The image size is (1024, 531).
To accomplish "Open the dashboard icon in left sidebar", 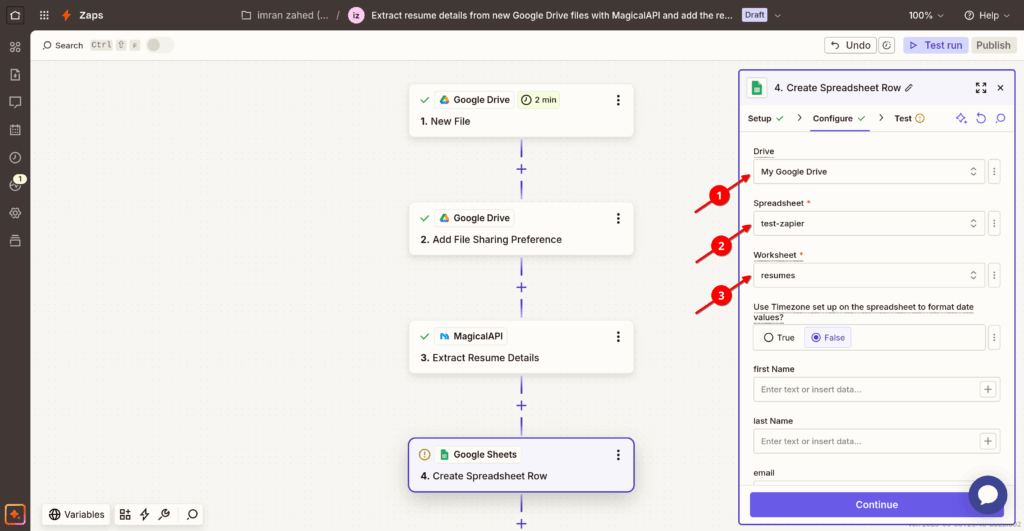I will [15, 47].
